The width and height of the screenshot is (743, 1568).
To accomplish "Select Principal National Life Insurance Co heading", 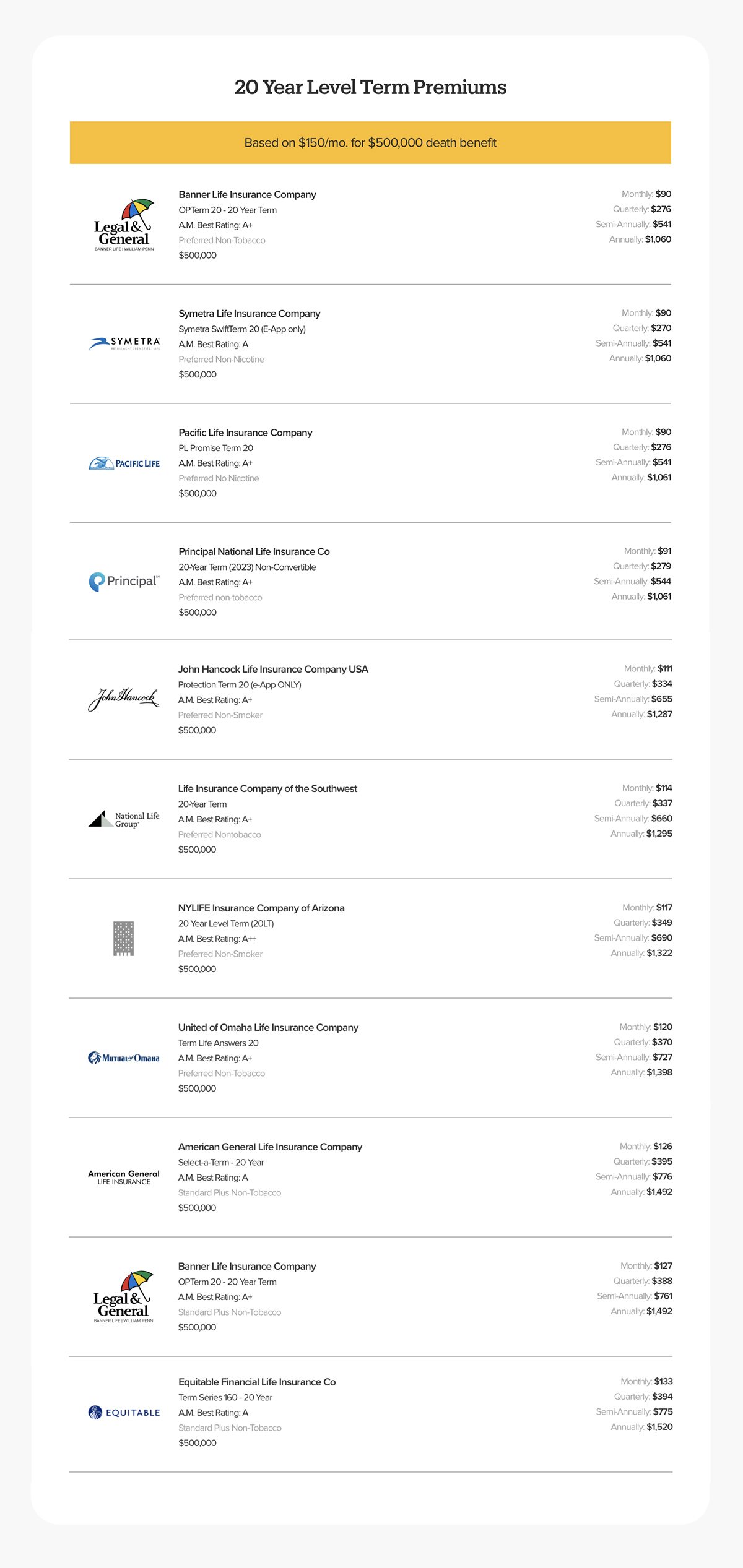I will (x=254, y=551).
